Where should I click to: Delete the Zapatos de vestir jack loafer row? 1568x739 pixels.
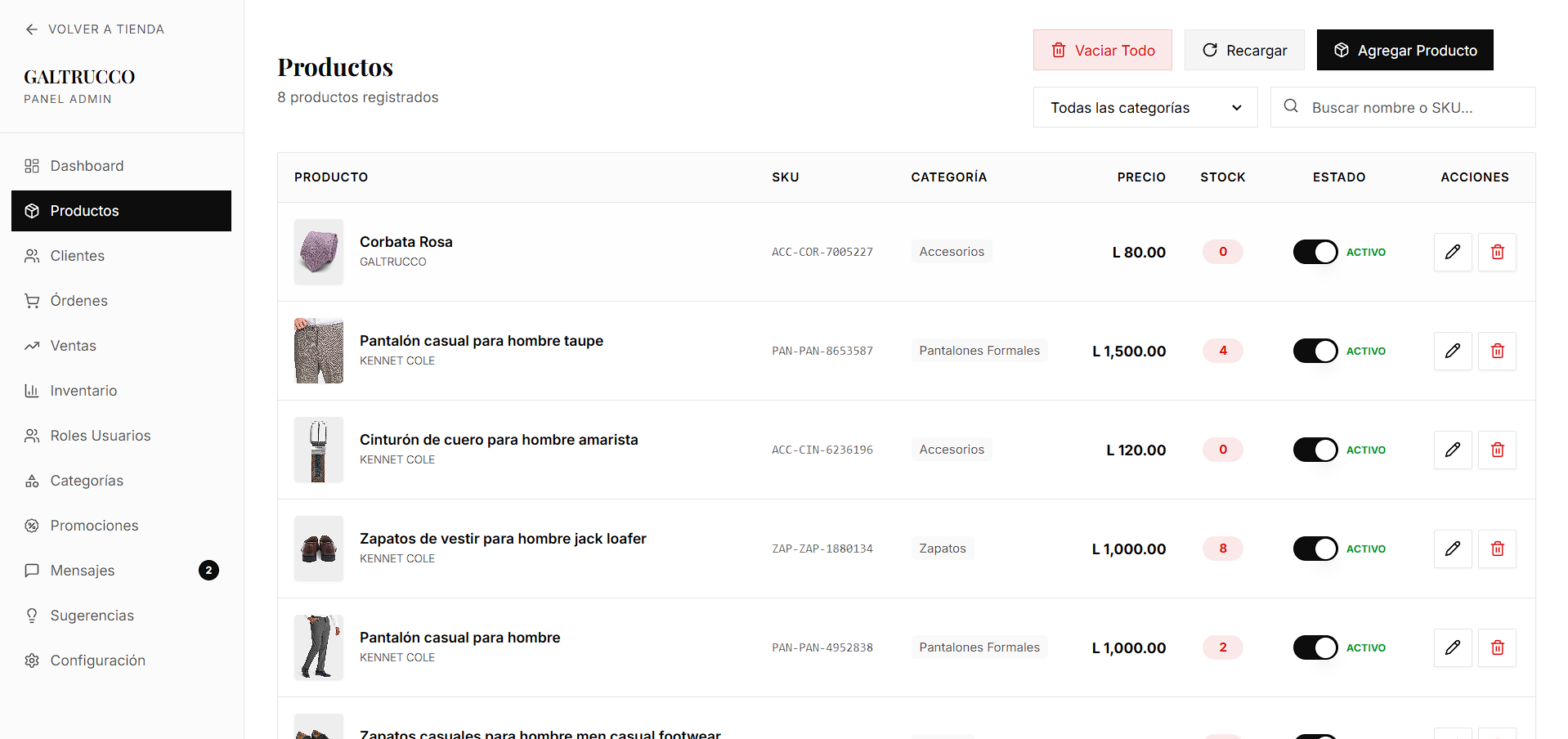click(1497, 549)
